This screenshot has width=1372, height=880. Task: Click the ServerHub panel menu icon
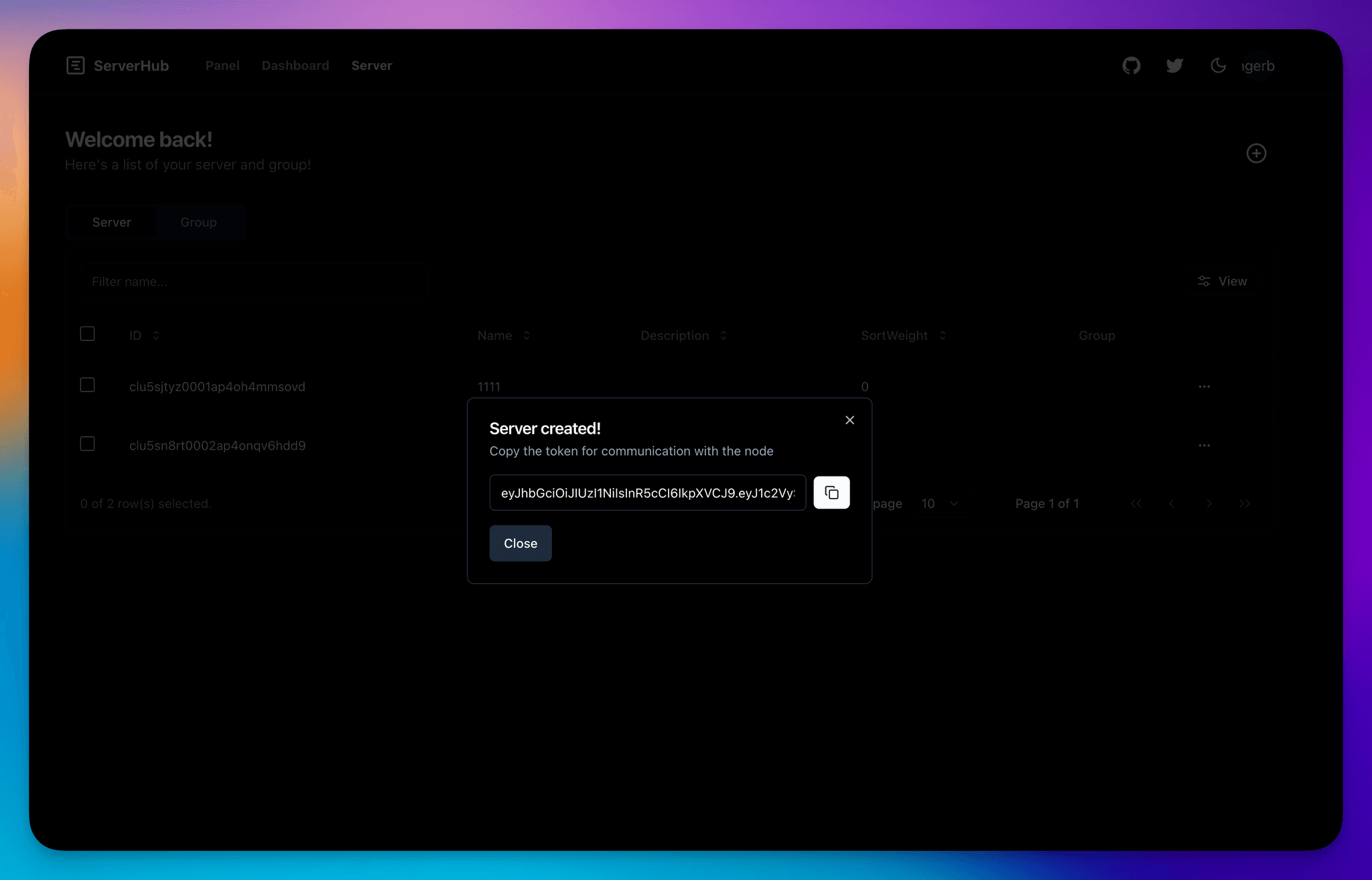click(75, 65)
